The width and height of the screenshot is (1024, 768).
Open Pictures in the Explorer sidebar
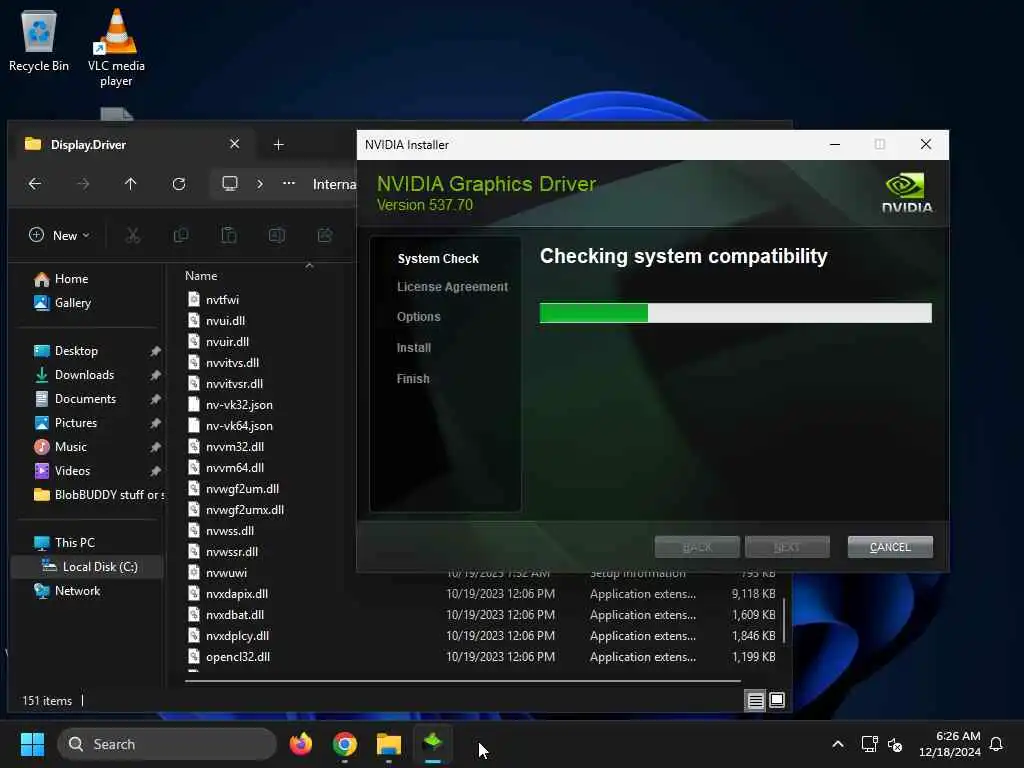pos(76,423)
